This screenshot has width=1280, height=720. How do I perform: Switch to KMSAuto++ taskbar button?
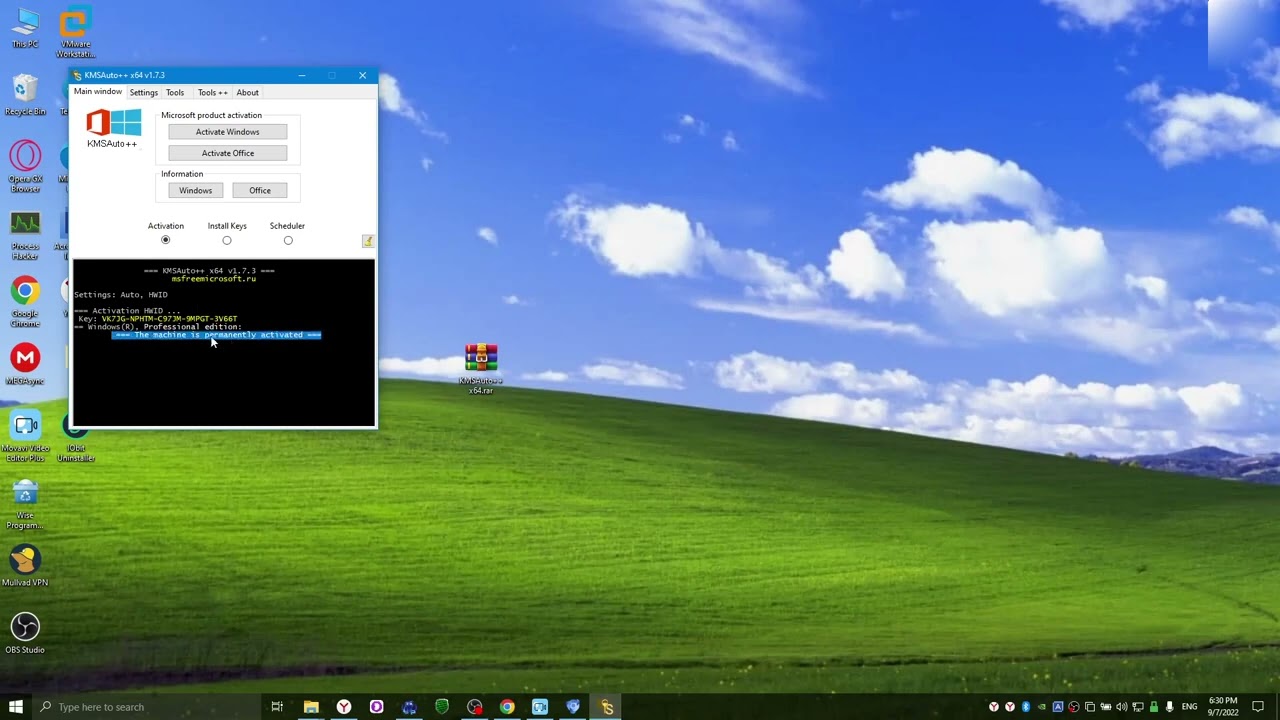606,707
